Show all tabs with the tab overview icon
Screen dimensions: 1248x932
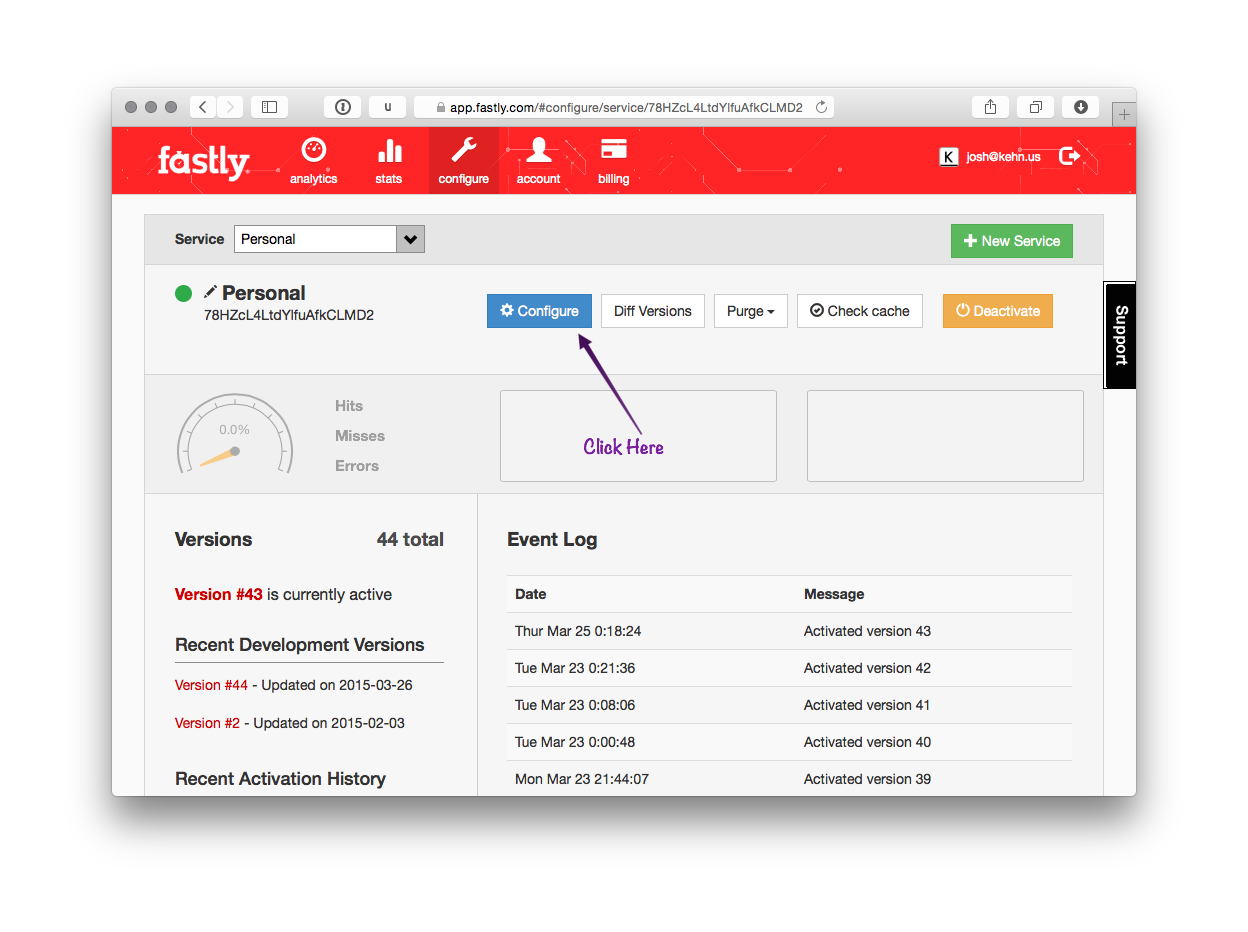click(1036, 107)
